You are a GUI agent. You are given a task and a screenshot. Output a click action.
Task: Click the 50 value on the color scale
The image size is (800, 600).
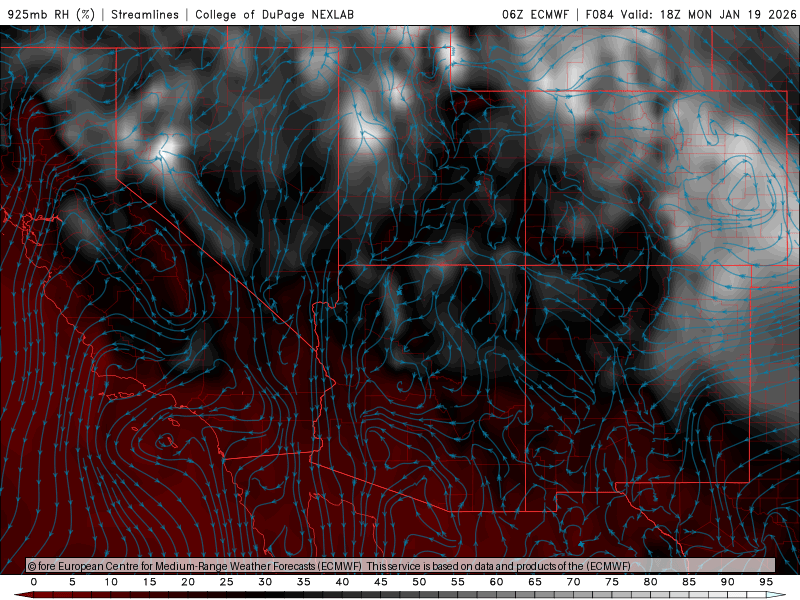[419, 582]
